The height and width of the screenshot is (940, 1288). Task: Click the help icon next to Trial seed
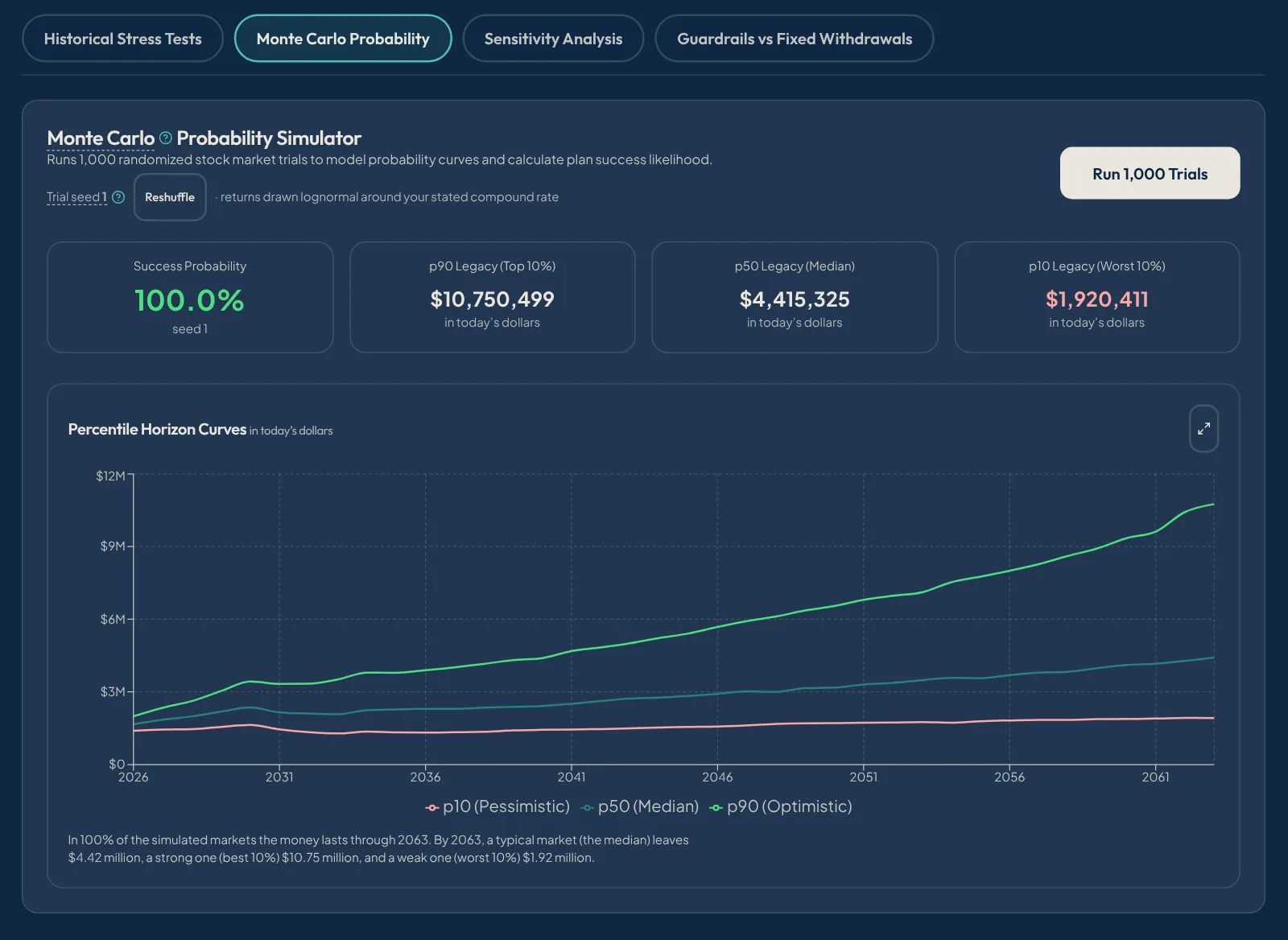pos(118,197)
